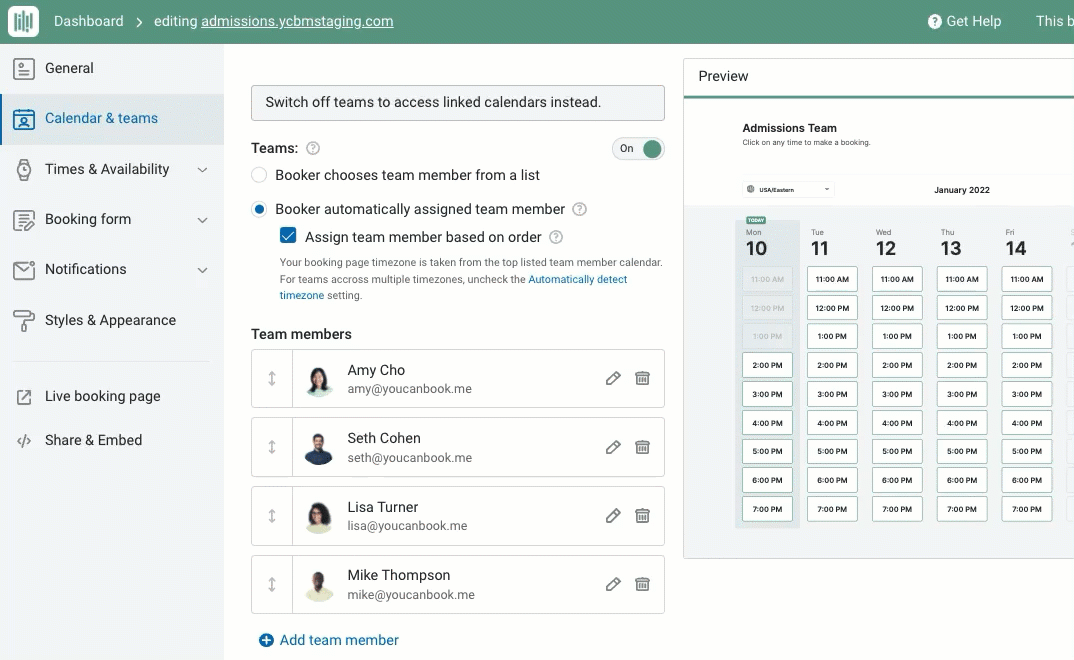
Task: Click the reorder handle for Amy Cho
Action: pos(272,379)
